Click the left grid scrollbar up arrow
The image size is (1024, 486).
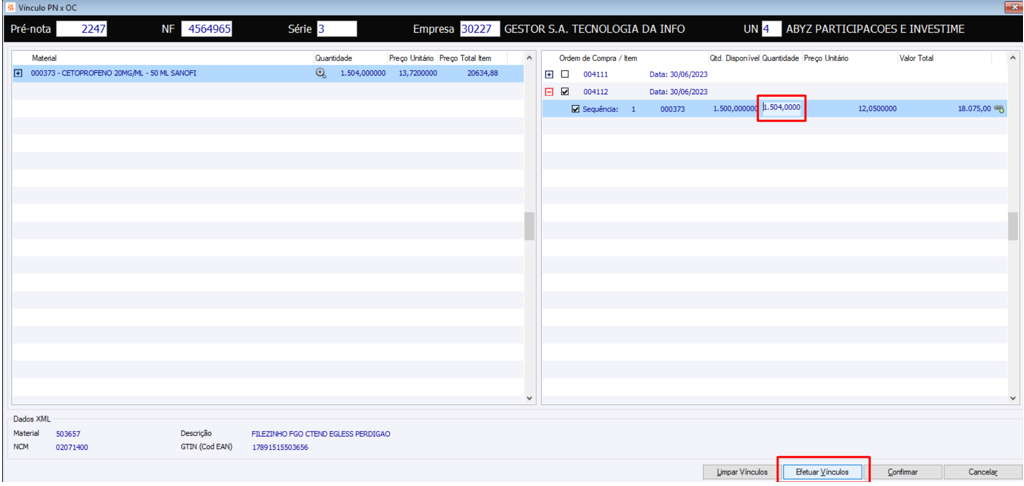529,59
